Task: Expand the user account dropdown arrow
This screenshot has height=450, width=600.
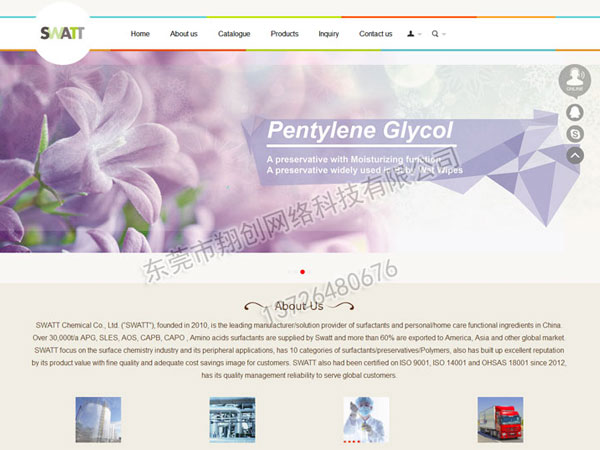Action: [x=420, y=34]
